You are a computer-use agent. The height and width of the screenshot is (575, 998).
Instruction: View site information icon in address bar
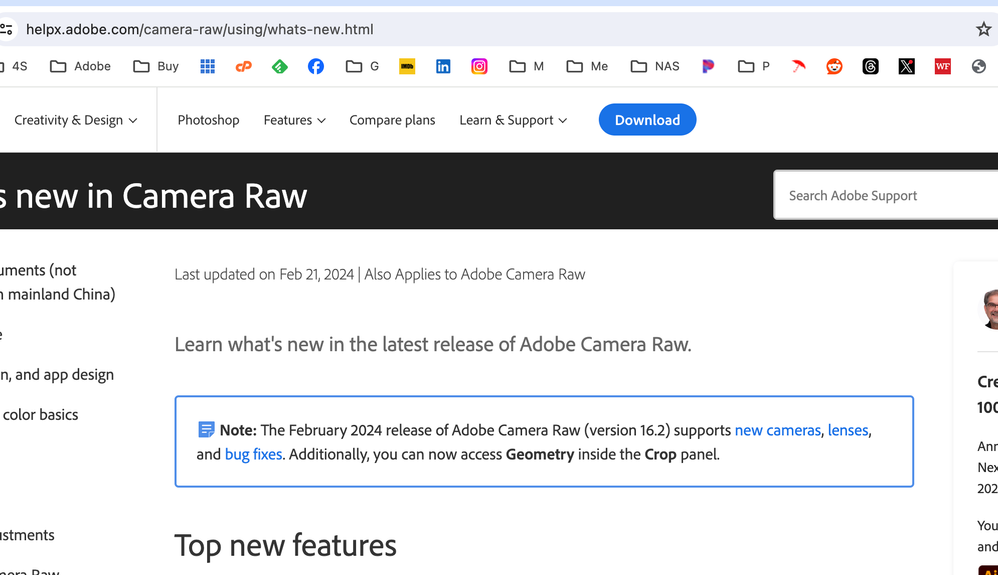pos(6,29)
